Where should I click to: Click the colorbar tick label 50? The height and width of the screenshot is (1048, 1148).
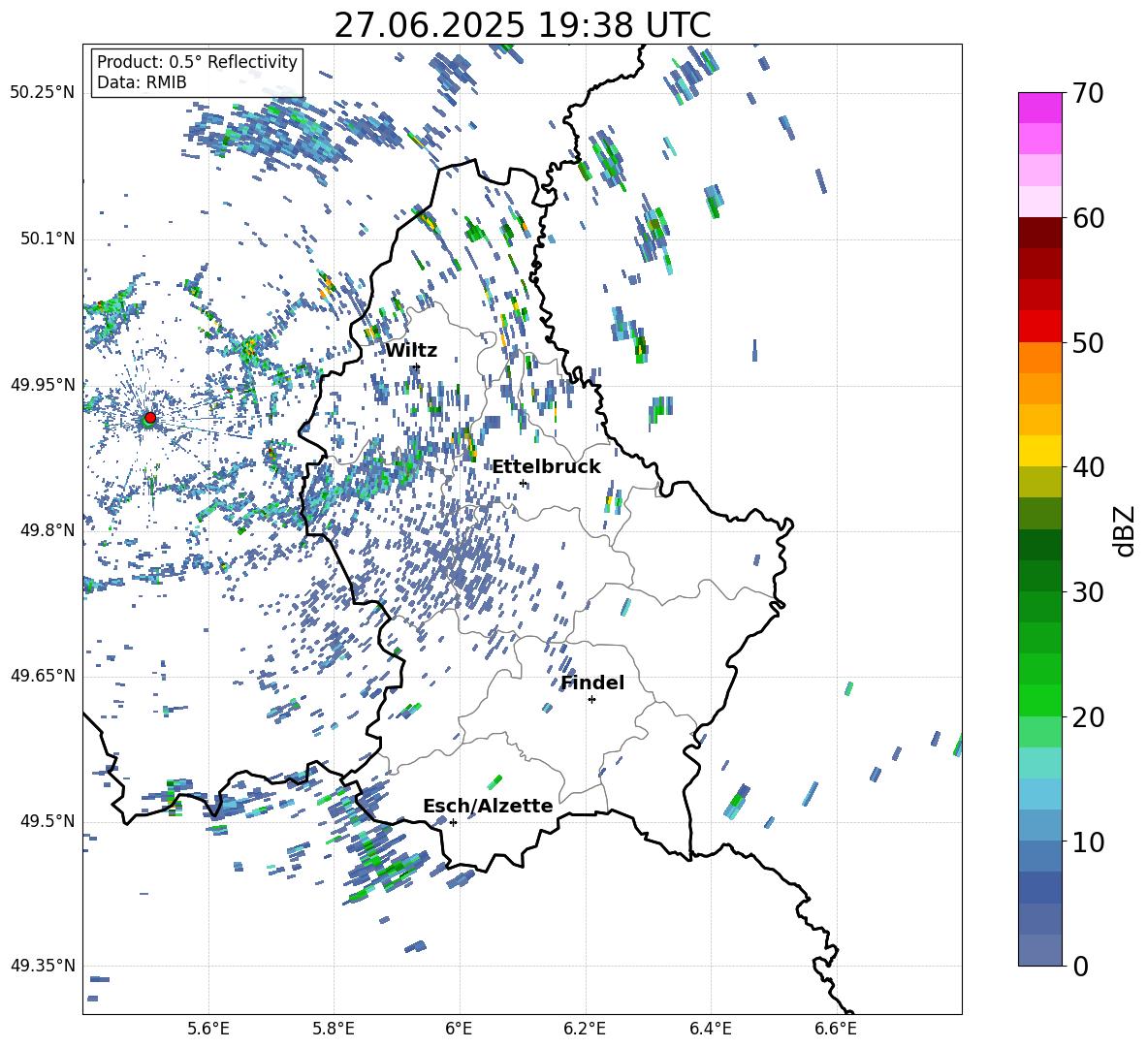click(1088, 342)
